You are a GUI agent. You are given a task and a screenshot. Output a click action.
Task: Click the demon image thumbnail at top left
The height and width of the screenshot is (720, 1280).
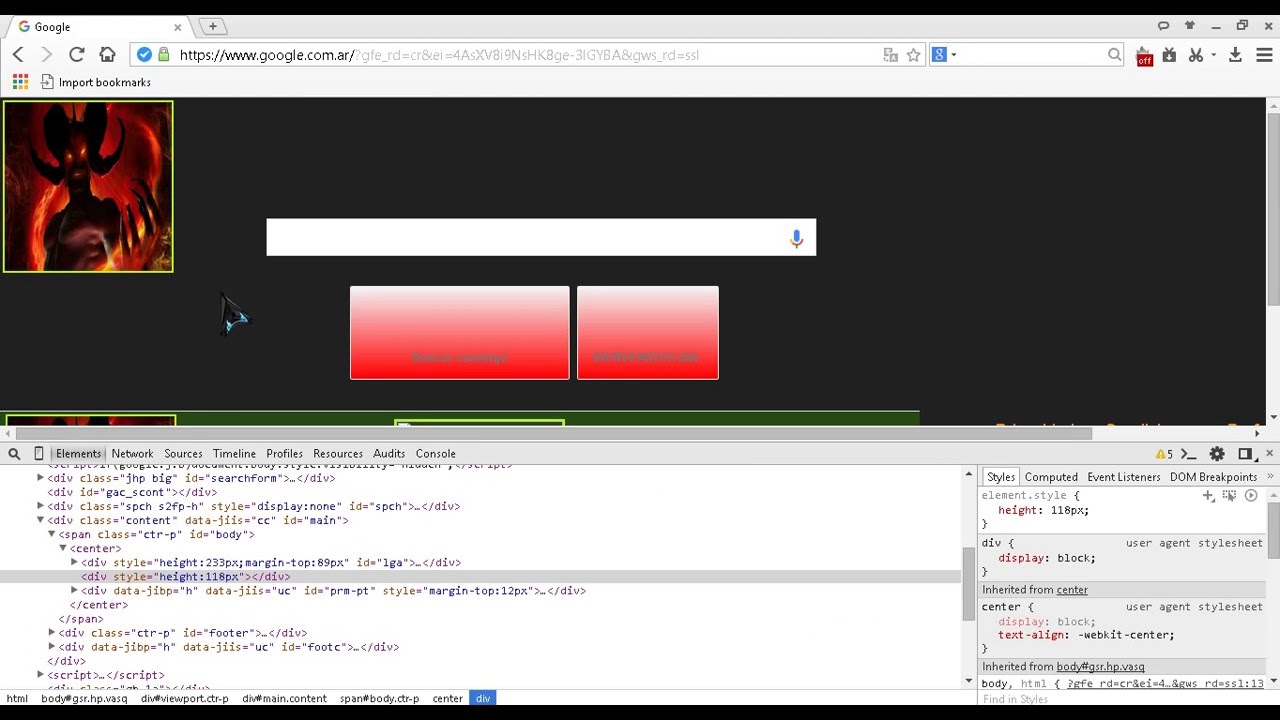(x=88, y=187)
